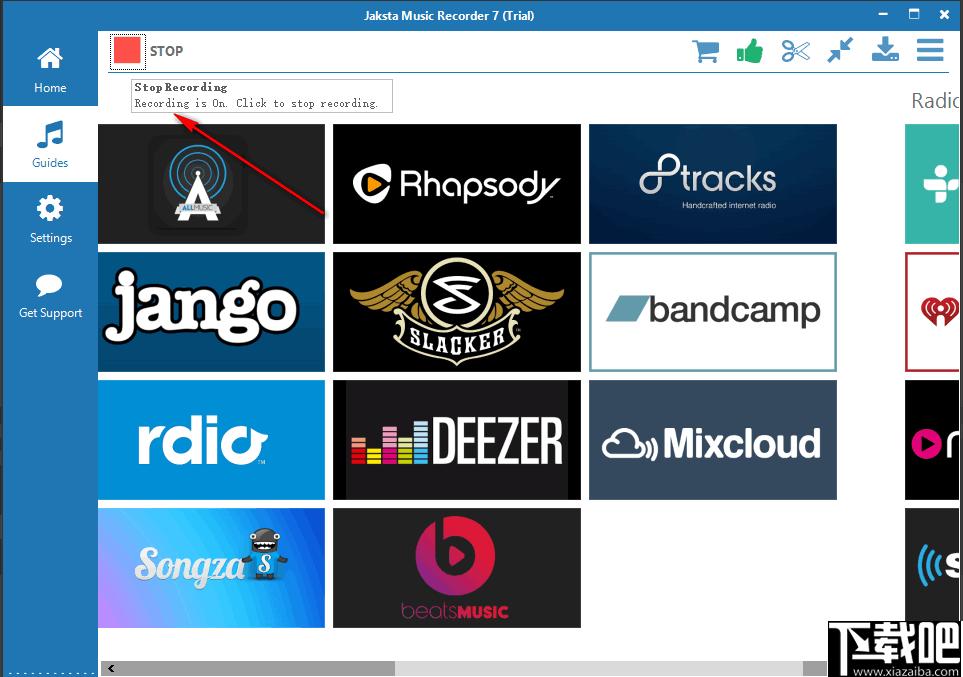
Task: Open the hamburger menu
Action: pyautogui.click(x=930, y=50)
